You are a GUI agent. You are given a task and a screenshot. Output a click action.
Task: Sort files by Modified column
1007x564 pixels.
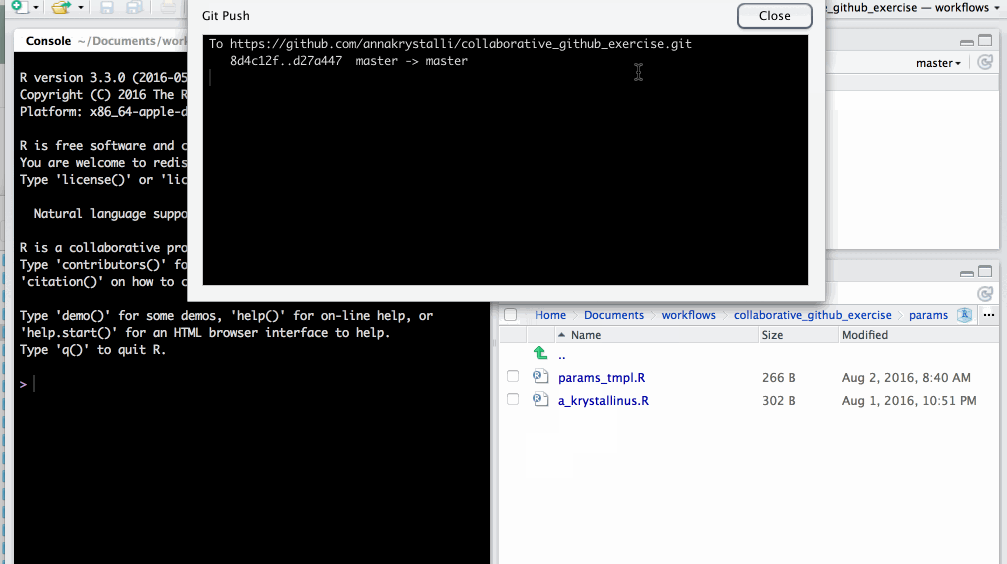tap(918, 335)
